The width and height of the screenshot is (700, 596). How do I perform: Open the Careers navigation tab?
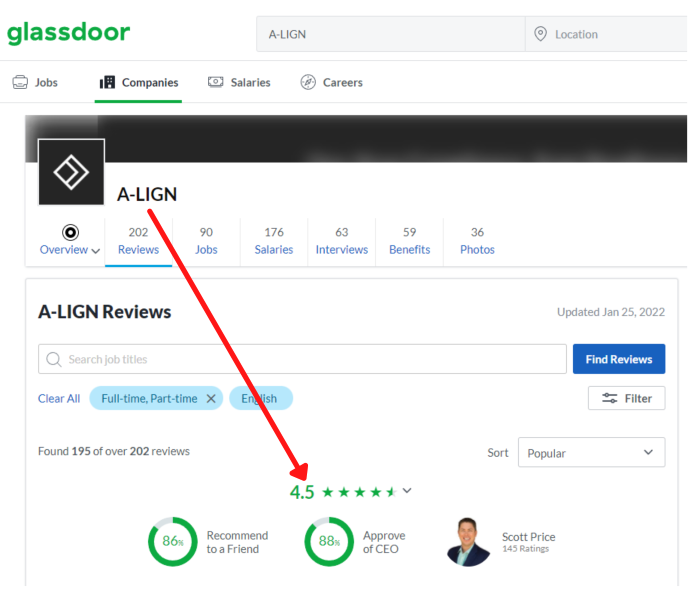(x=331, y=82)
